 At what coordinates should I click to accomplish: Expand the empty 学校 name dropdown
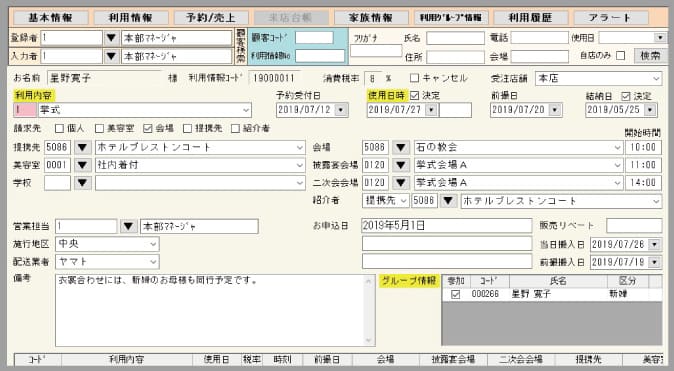(x=300, y=183)
